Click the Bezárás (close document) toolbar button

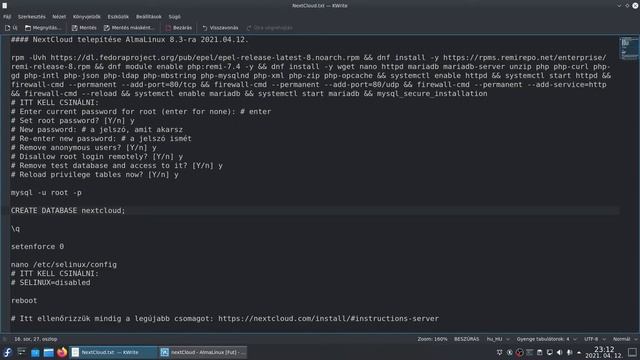(x=179, y=28)
